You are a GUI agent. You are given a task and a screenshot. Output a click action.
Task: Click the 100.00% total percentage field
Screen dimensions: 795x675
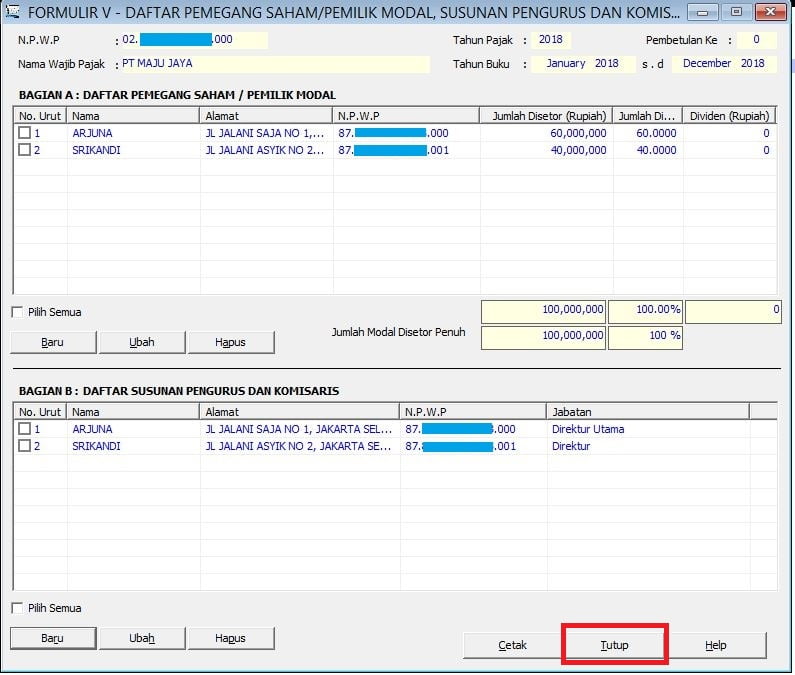pos(645,311)
